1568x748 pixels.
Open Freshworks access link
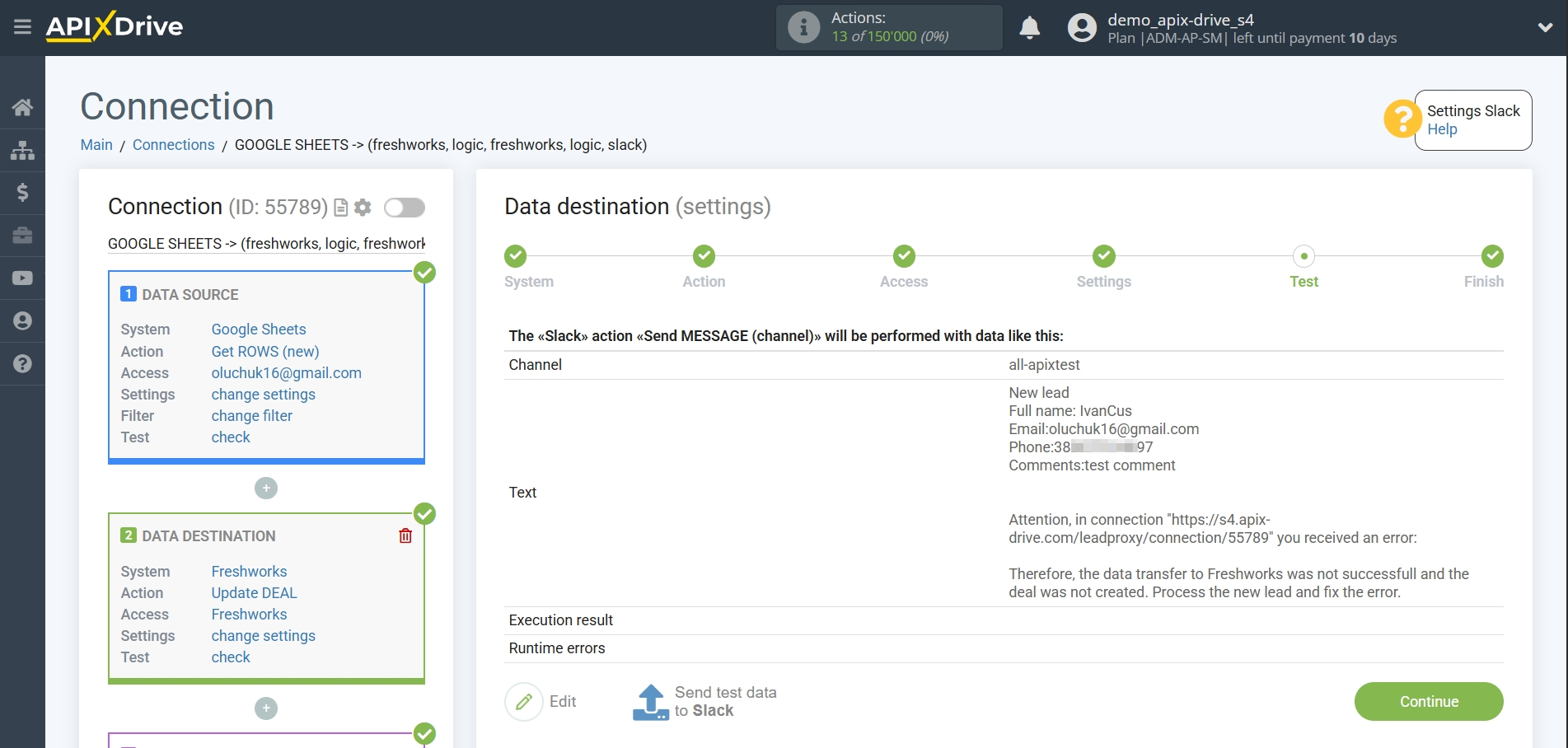point(250,615)
